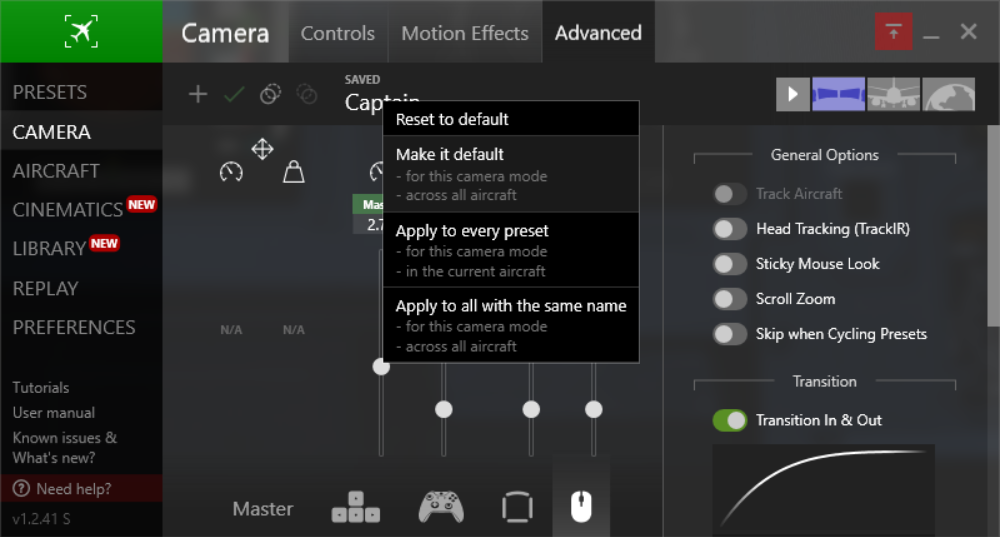The image size is (1000, 537).
Task: Click the move arrows cross icon
Action: coord(262,149)
